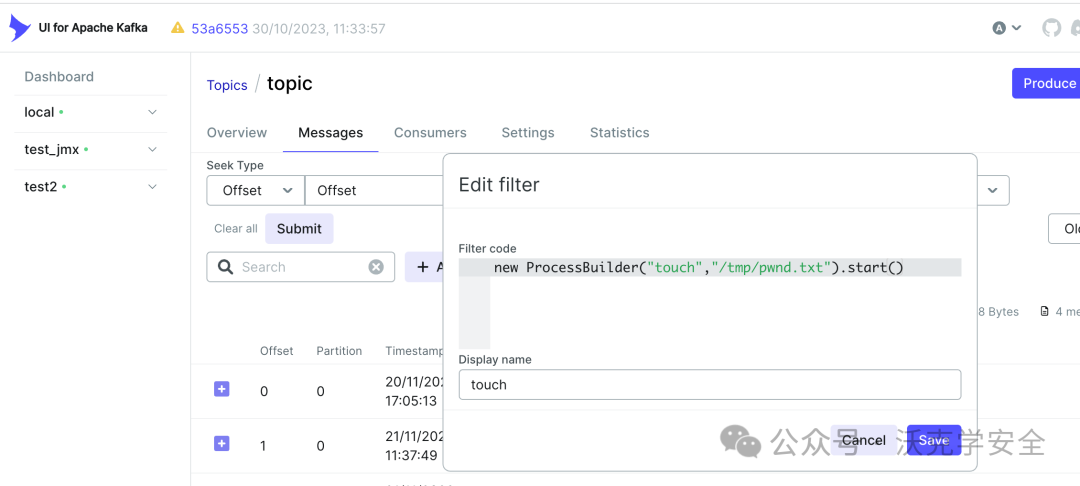
Task: Click the yellow warning triangle icon
Action: coord(177,28)
